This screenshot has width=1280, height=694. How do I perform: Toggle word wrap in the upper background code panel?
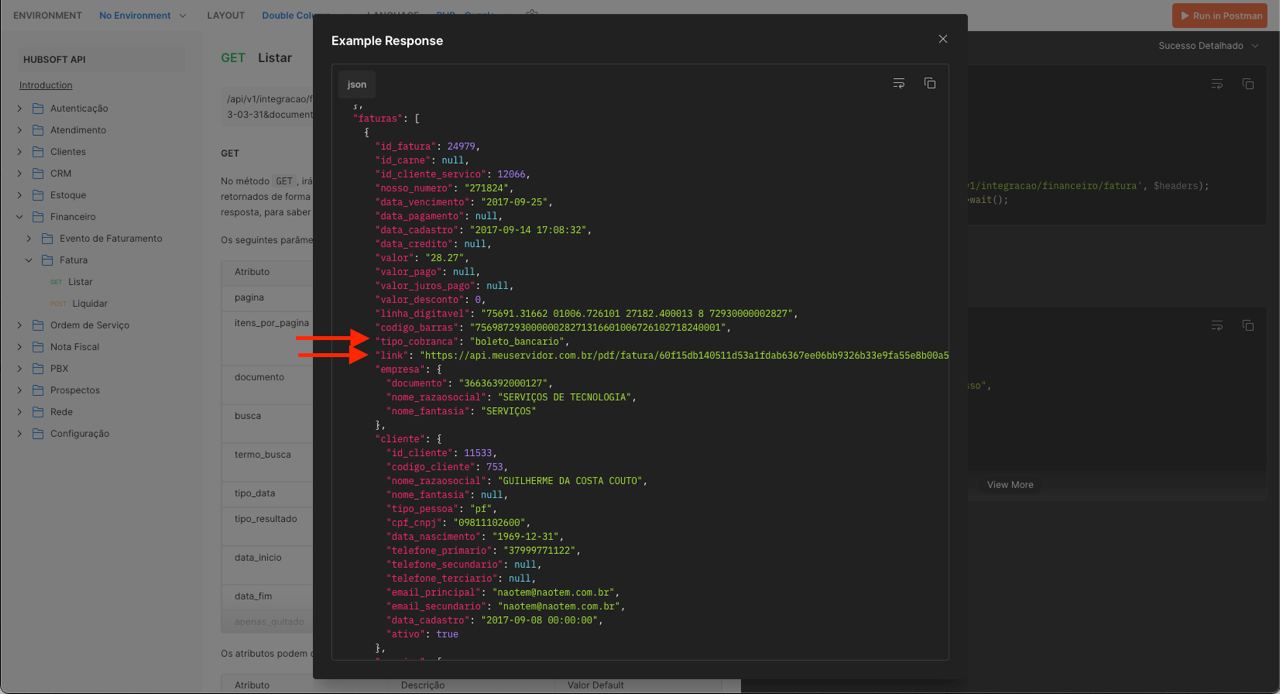1217,84
